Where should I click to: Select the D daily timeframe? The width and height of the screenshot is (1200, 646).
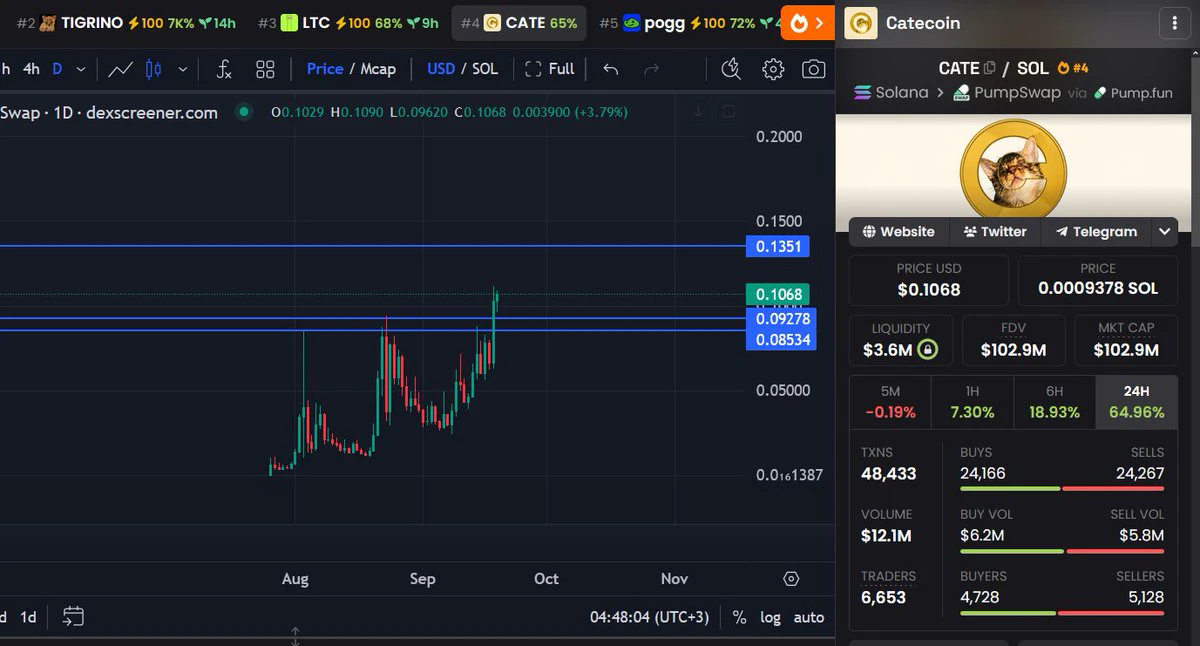click(57, 69)
